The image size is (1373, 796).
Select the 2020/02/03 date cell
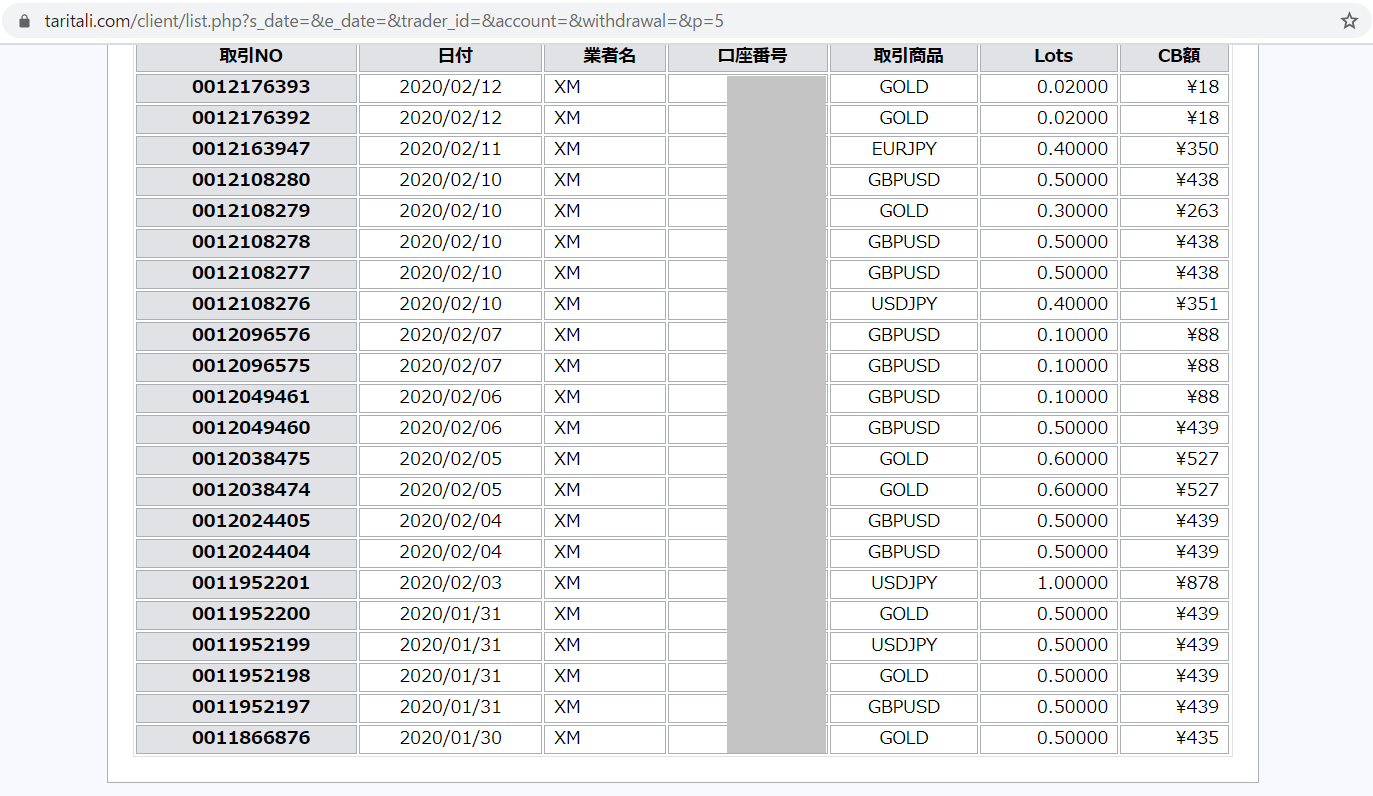pyautogui.click(x=450, y=583)
